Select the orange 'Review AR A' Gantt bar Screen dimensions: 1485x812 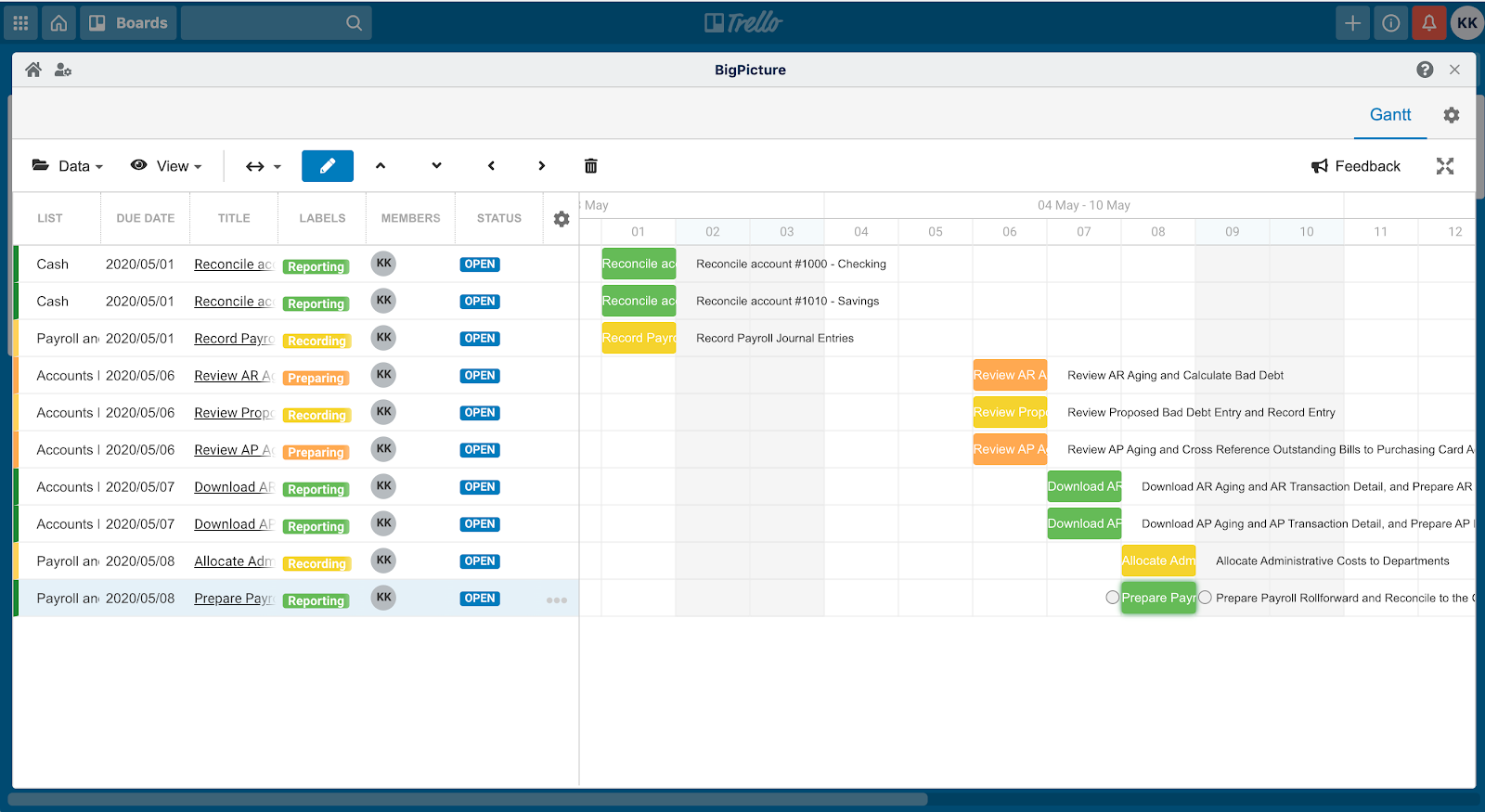coord(1010,375)
